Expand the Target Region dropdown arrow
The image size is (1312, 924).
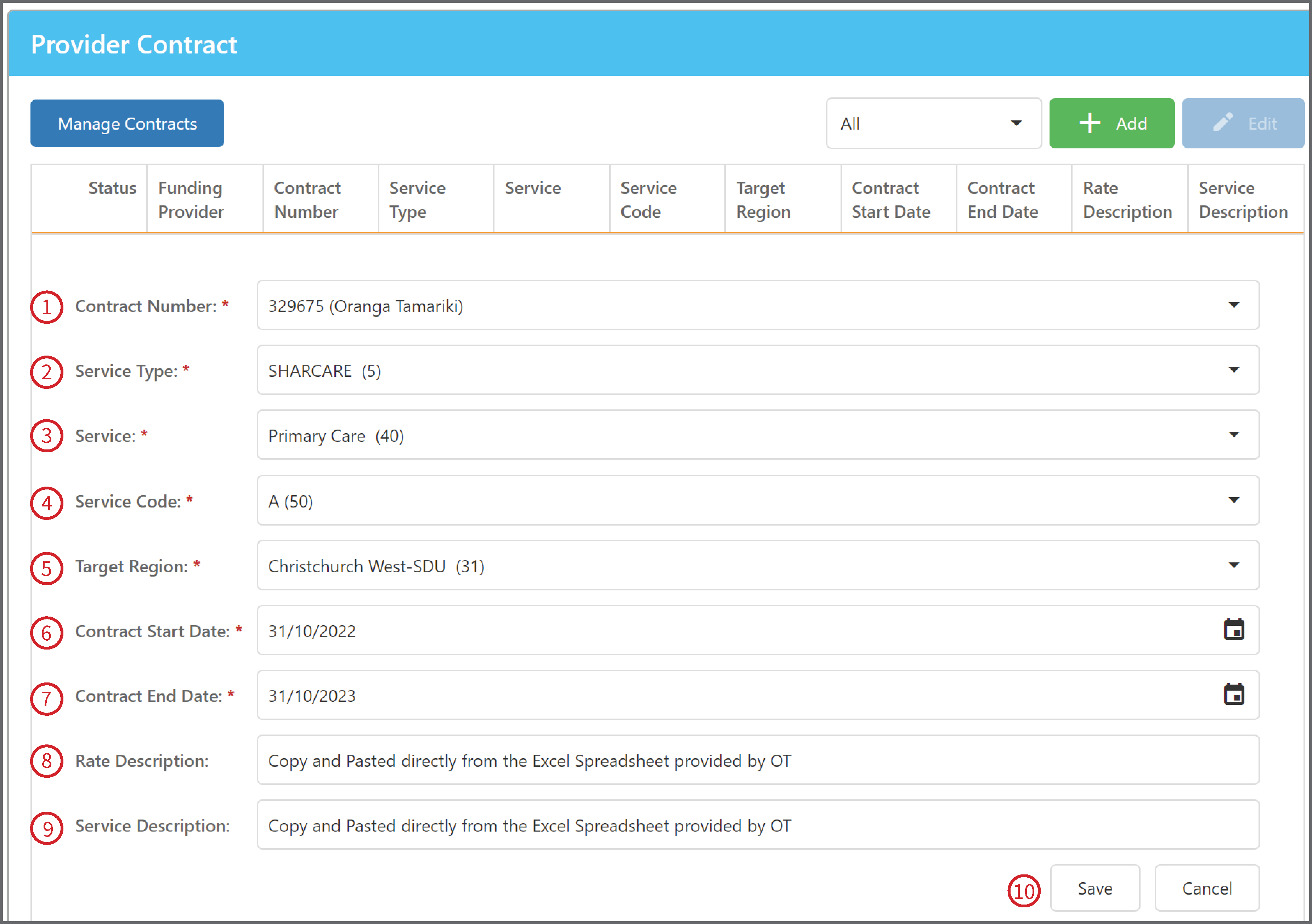1234,565
